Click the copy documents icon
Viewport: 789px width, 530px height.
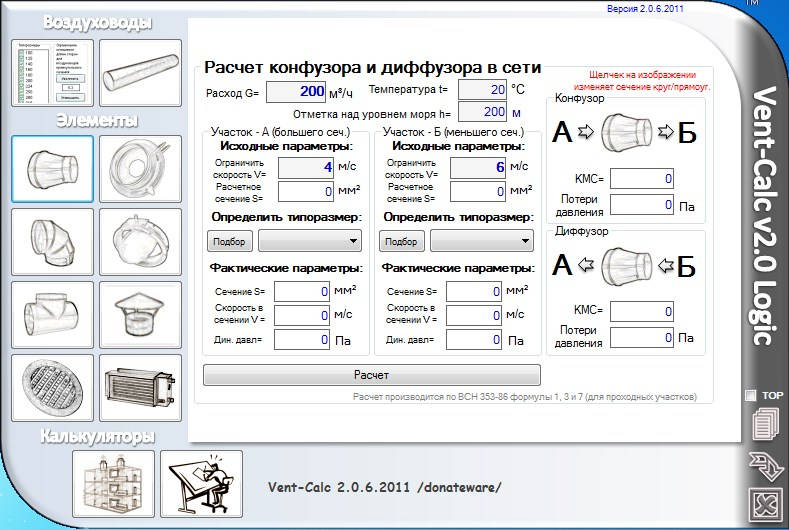click(x=764, y=424)
